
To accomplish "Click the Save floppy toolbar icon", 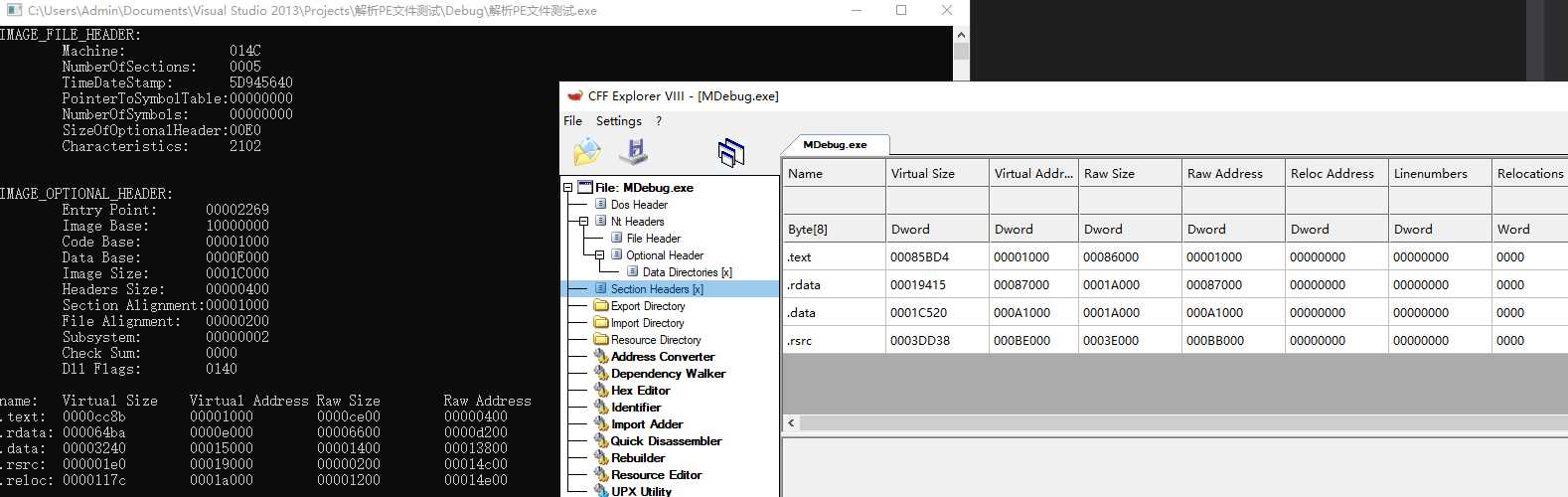I will pos(634,152).
